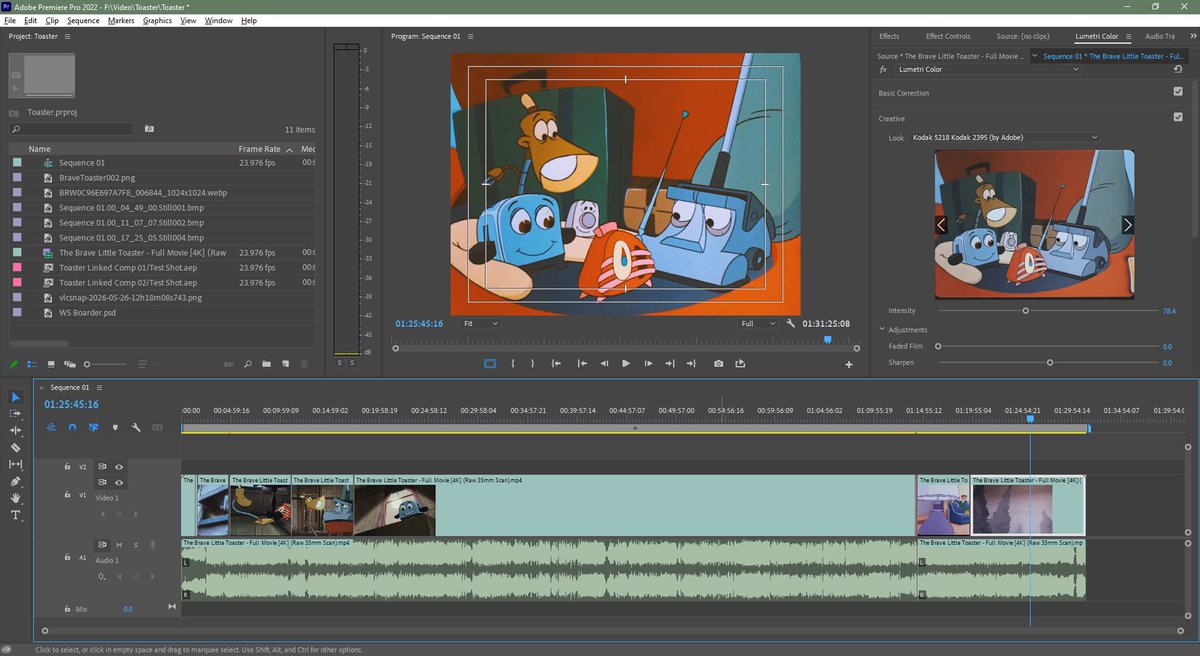Screen dimensions: 1200x656
Task: Select the Type tool
Action: 16,515
